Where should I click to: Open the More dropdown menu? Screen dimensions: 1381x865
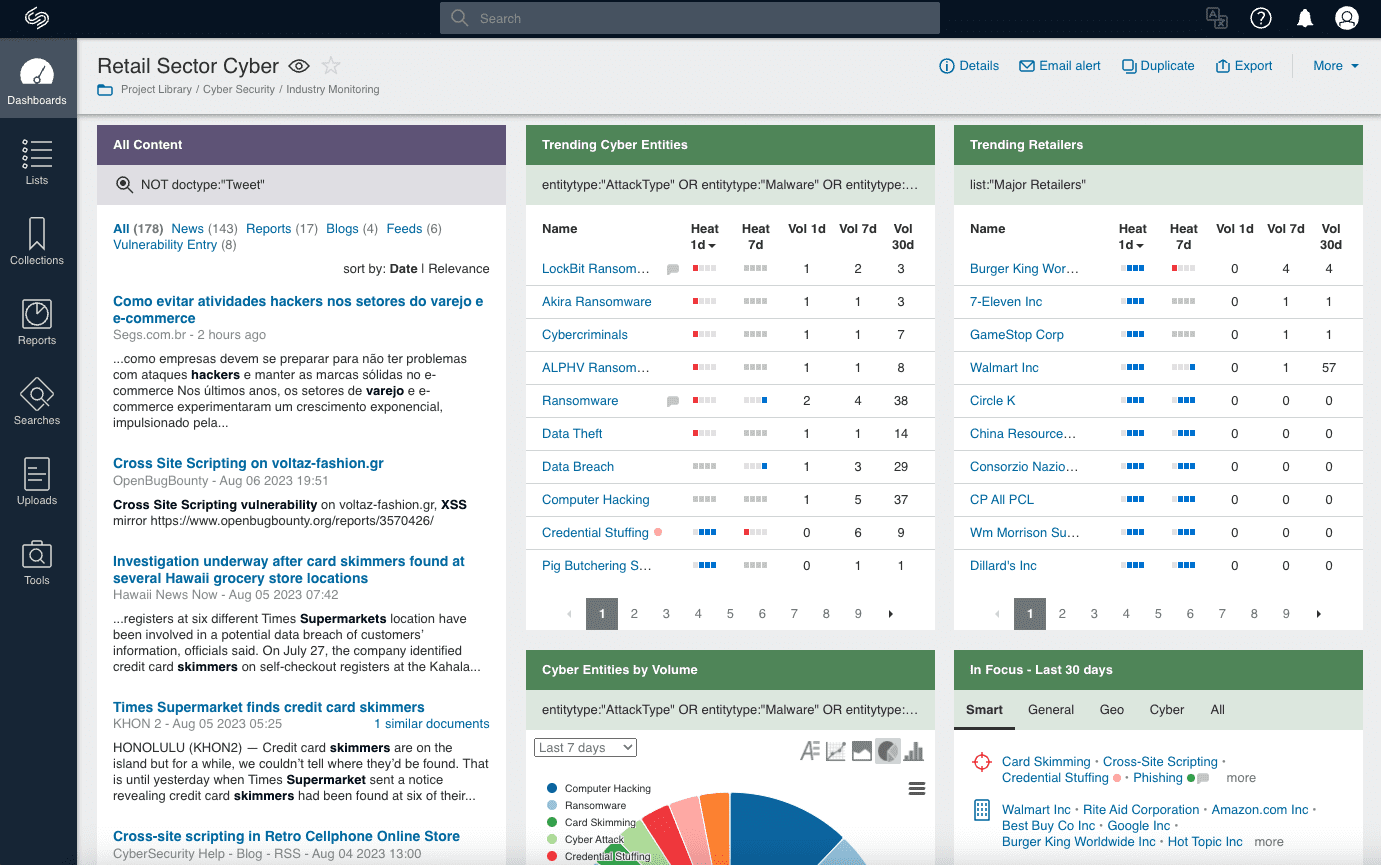tap(1336, 66)
